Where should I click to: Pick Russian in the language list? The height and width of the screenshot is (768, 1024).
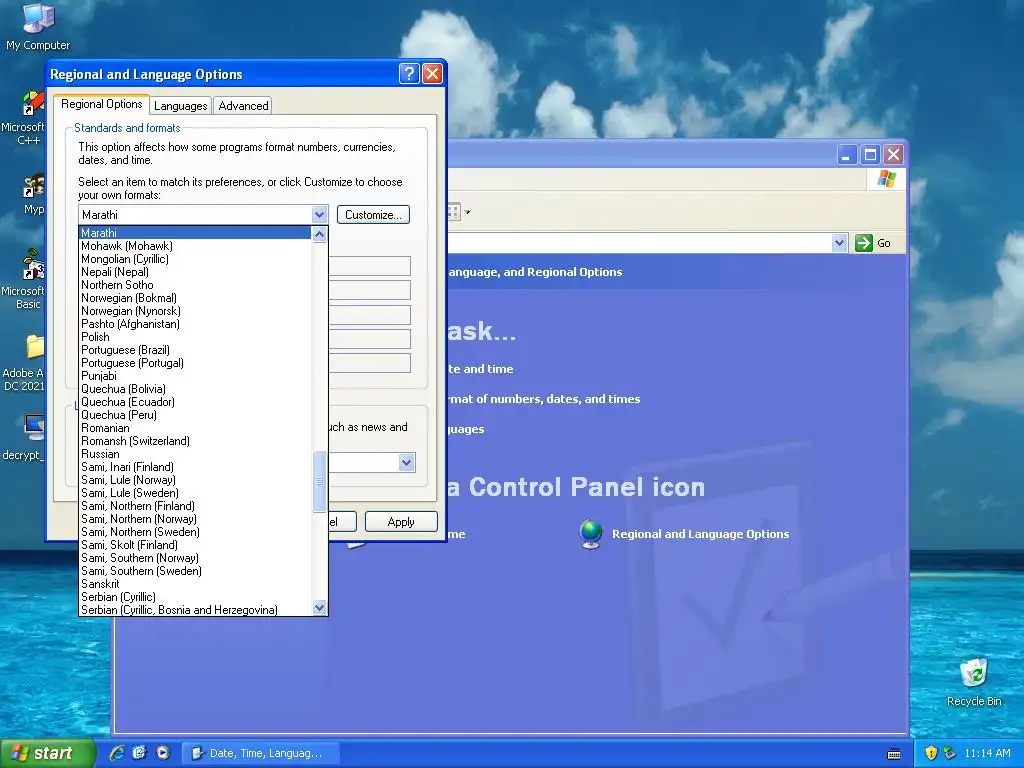click(x=195, y=454)
